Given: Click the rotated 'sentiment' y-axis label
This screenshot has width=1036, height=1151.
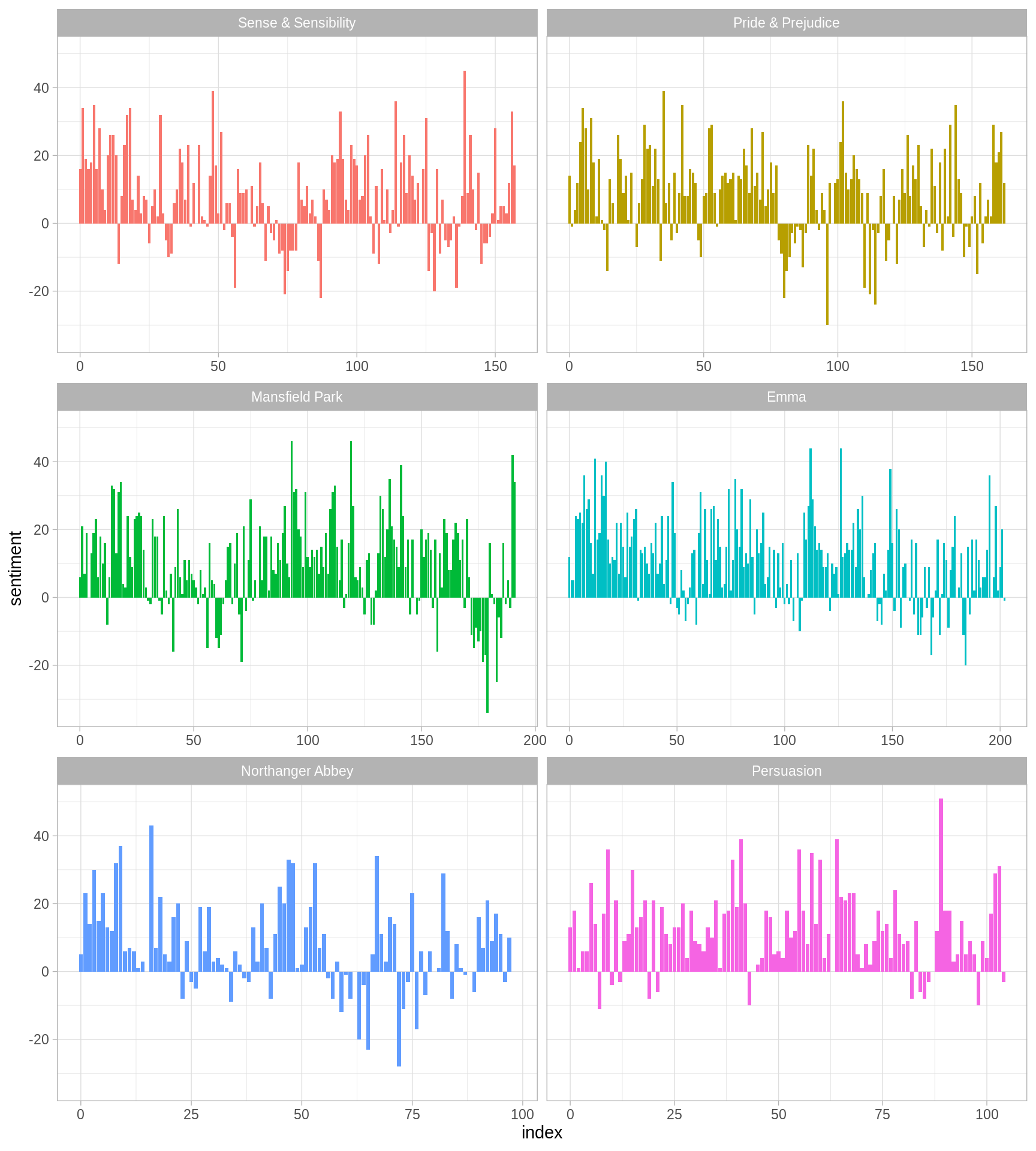Looking at the screenshot, I should coord(16,568).
